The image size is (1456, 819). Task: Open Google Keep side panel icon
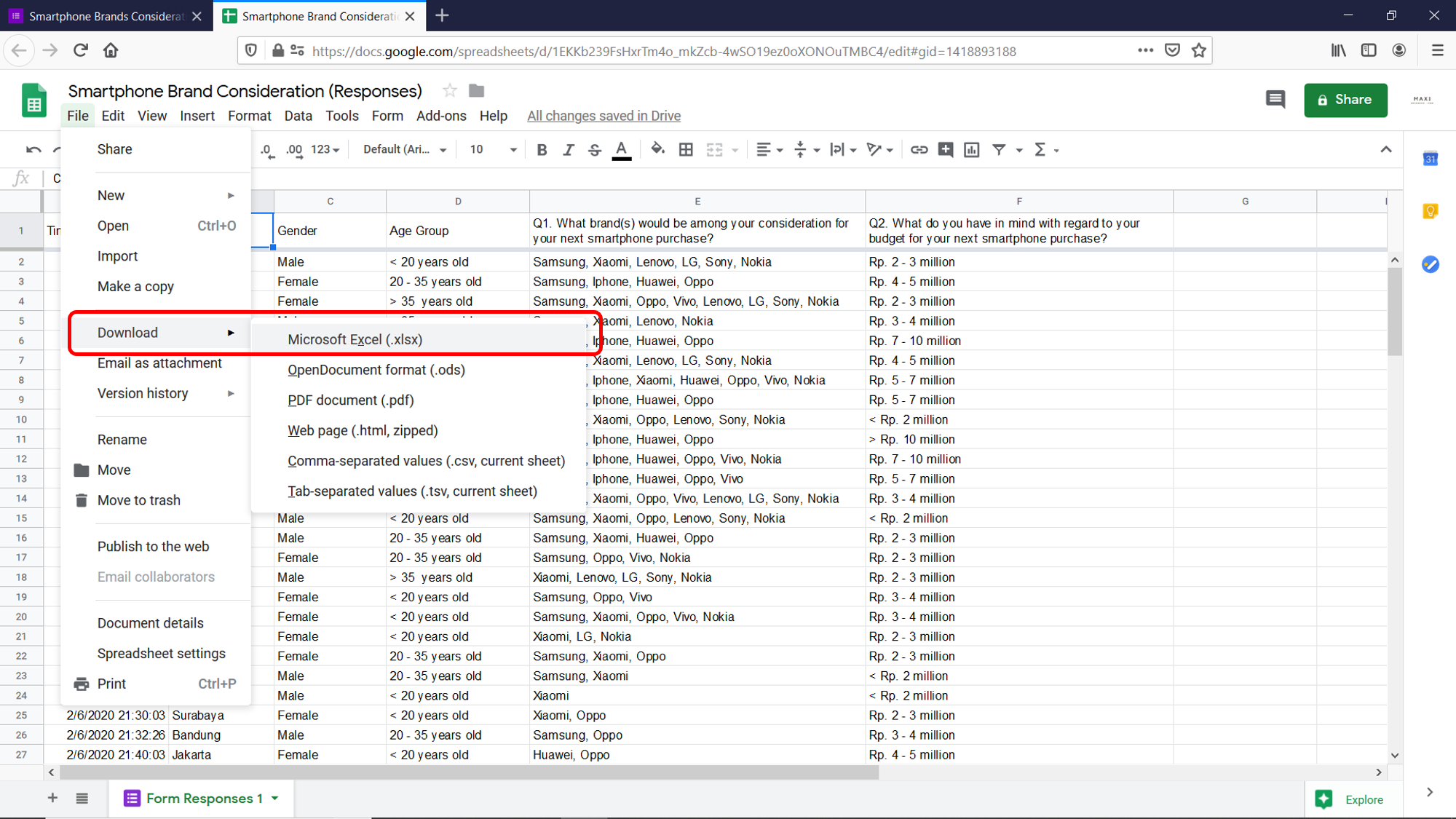click(1431, 211)
